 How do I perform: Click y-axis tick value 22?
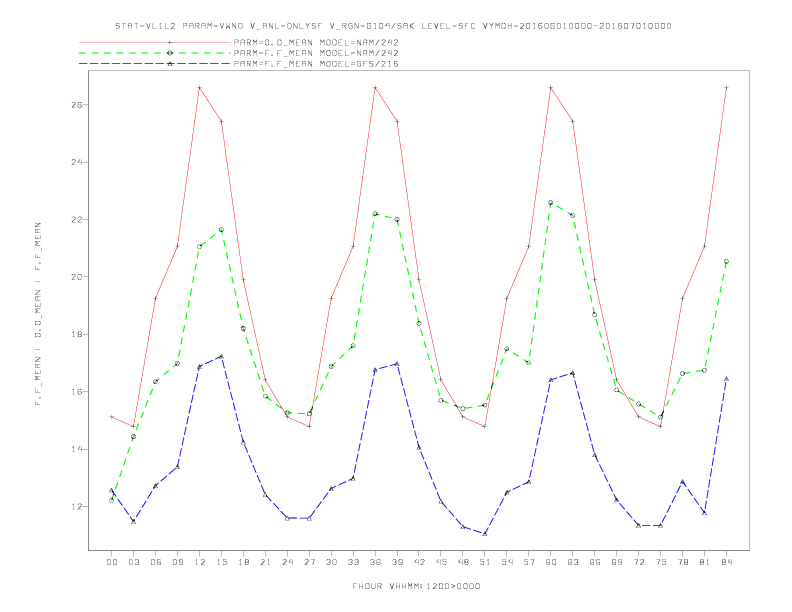coord(78,220)
